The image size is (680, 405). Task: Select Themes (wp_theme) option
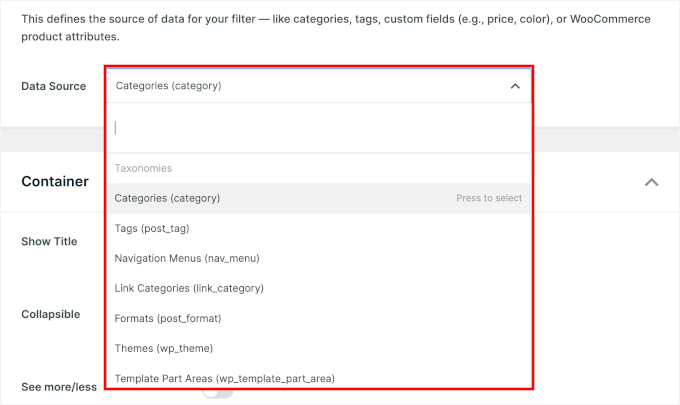click(164, 348)
